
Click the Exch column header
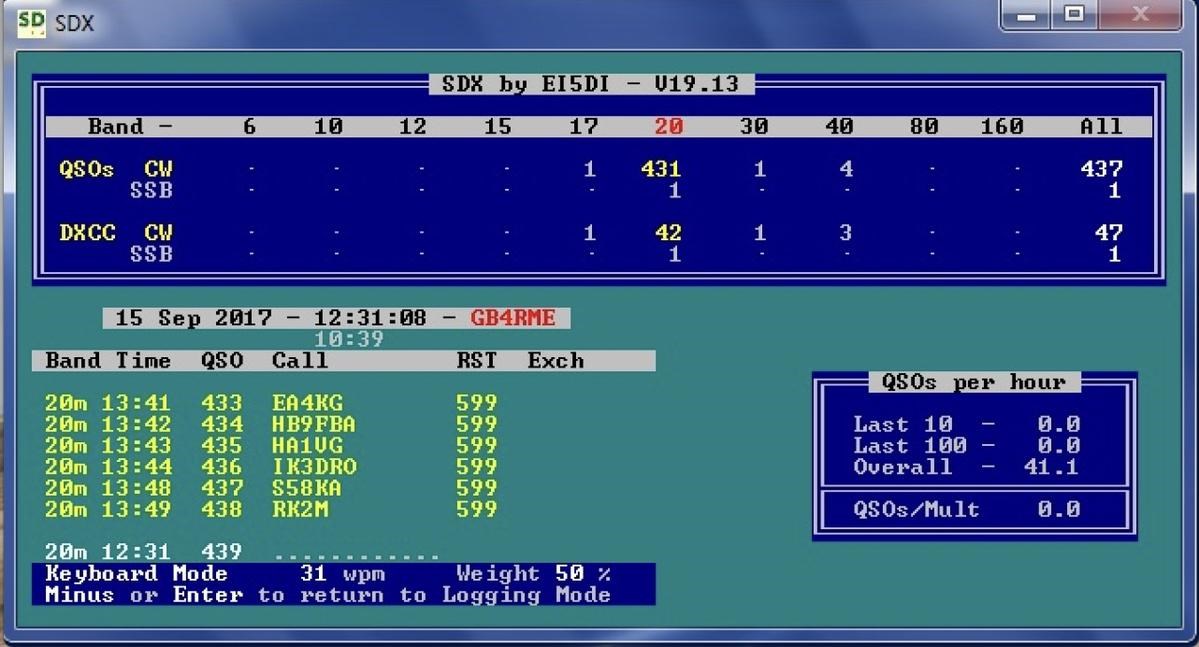coord(556,361)
